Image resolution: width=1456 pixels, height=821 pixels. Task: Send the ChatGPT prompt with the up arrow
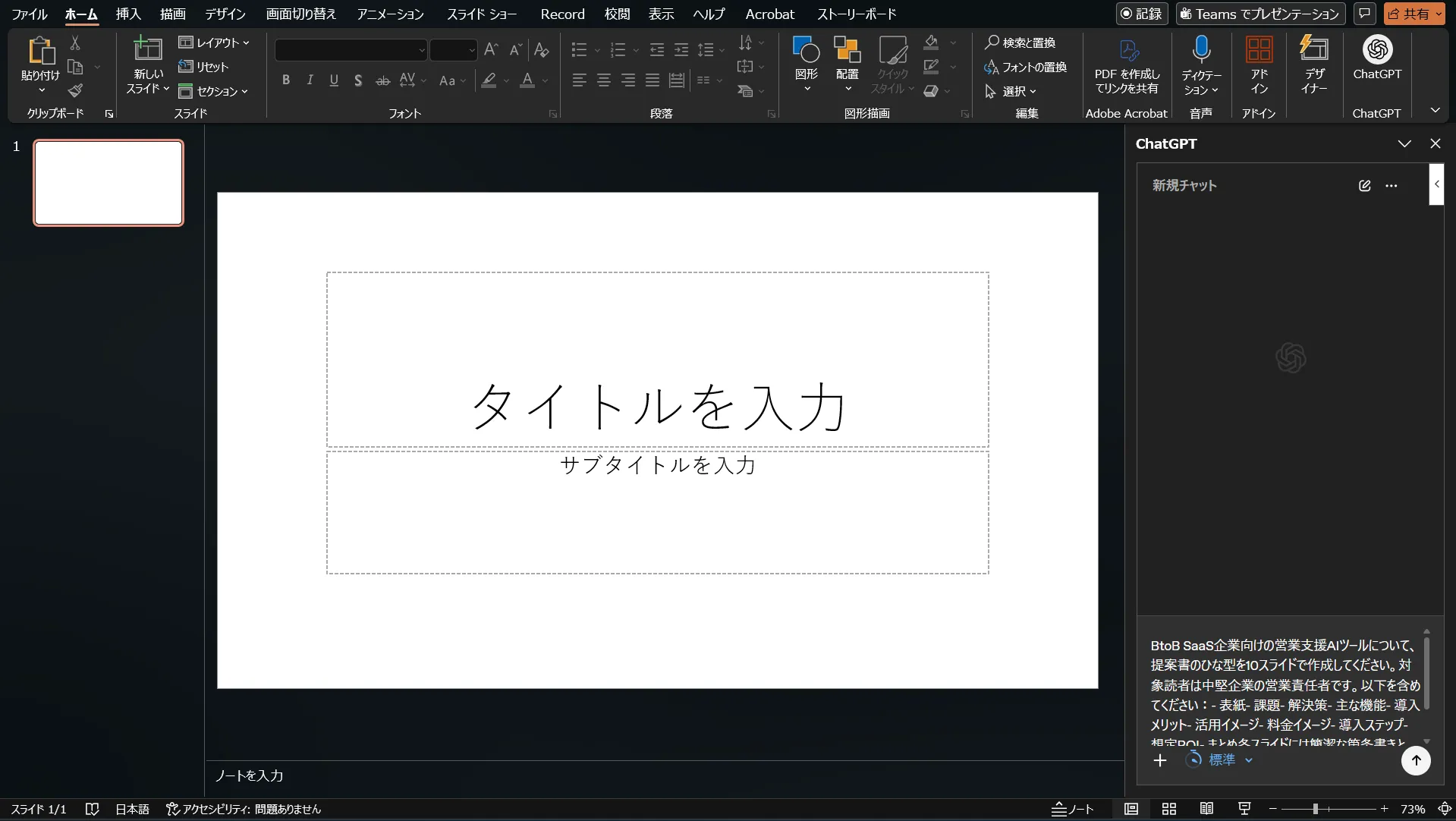pos(1416,760)
